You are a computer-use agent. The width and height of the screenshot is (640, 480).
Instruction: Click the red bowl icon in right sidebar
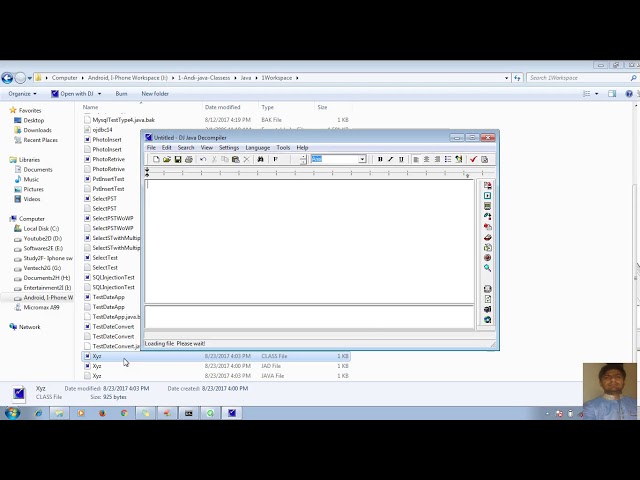click(487, 237)
